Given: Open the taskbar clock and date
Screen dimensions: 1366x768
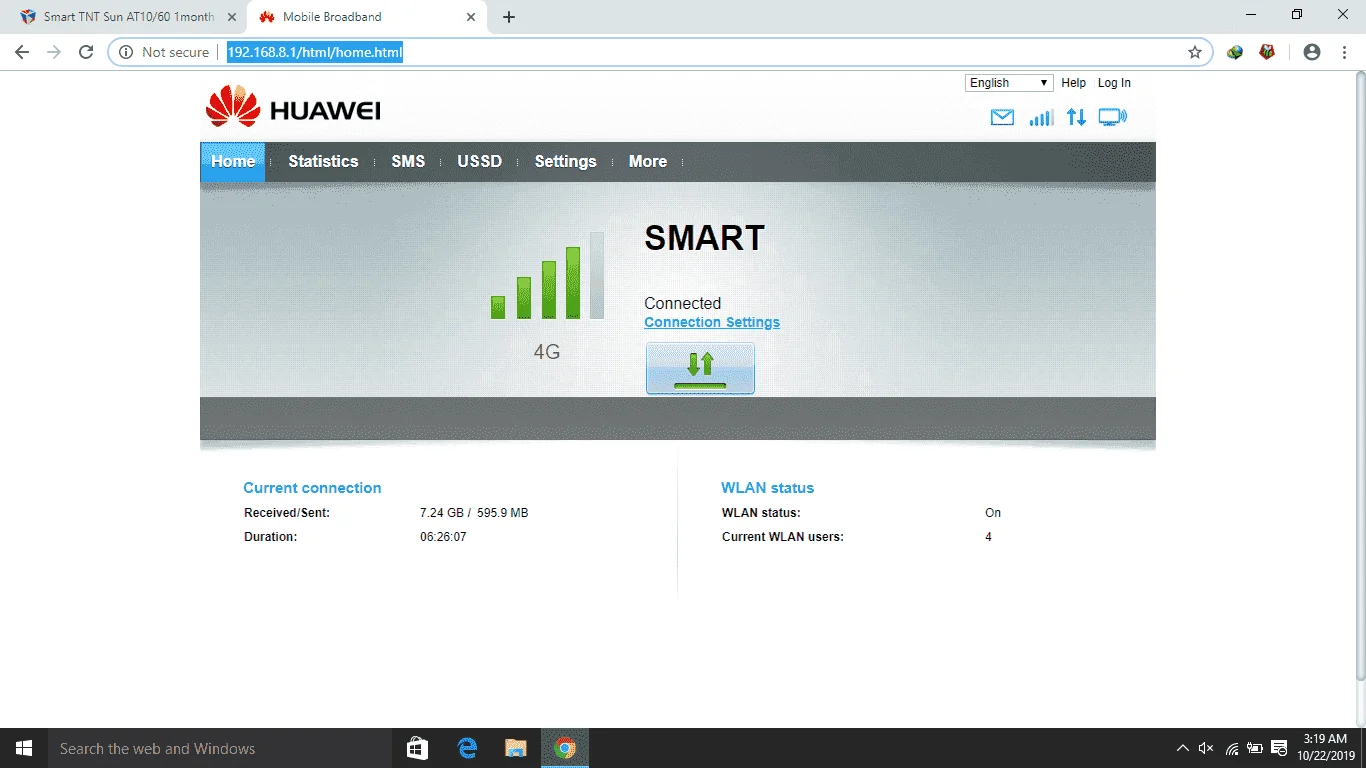Looking at the screenshot, I should [1325, 747].
